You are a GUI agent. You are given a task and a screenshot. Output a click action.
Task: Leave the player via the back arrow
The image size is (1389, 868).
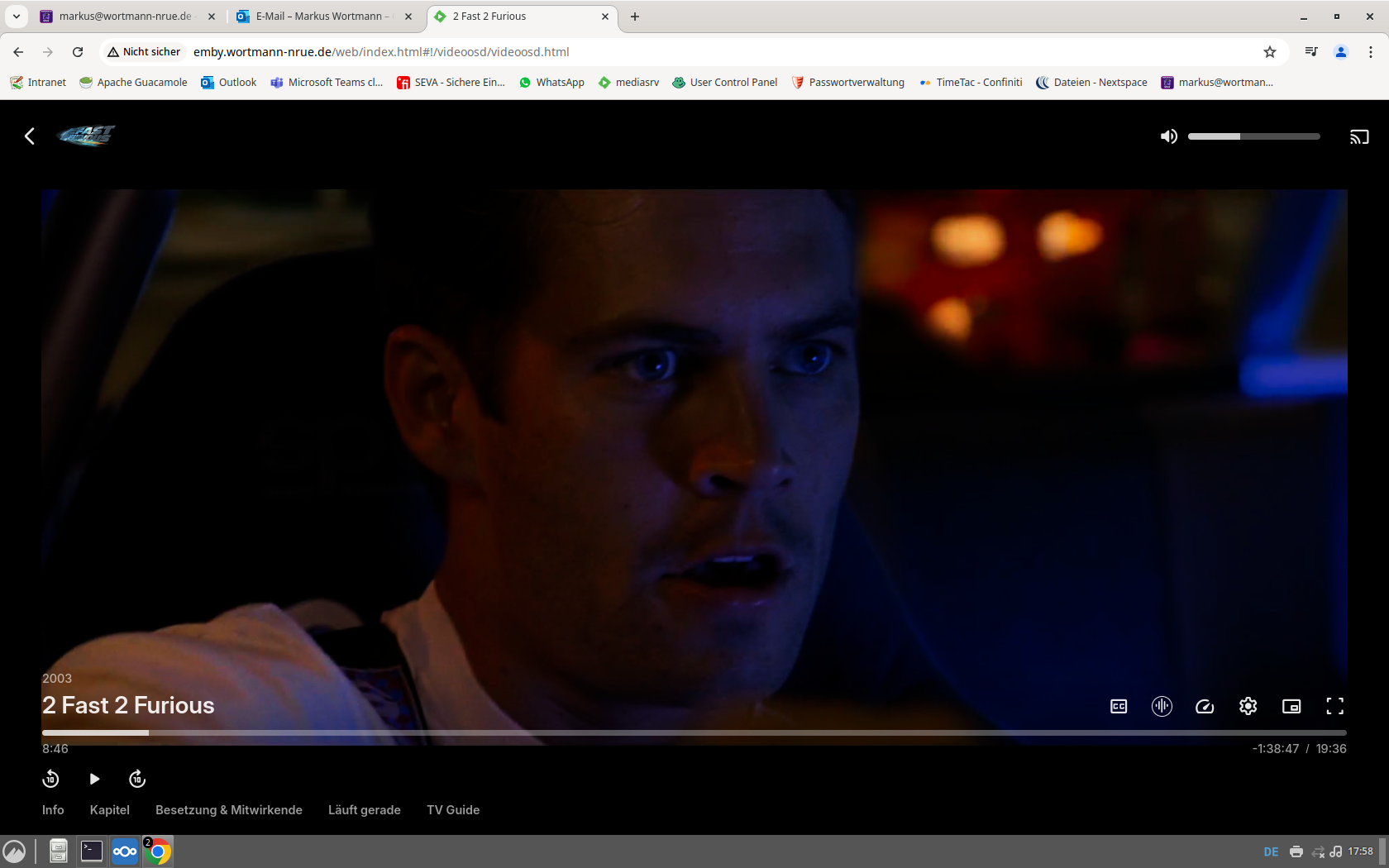(29, 136)
